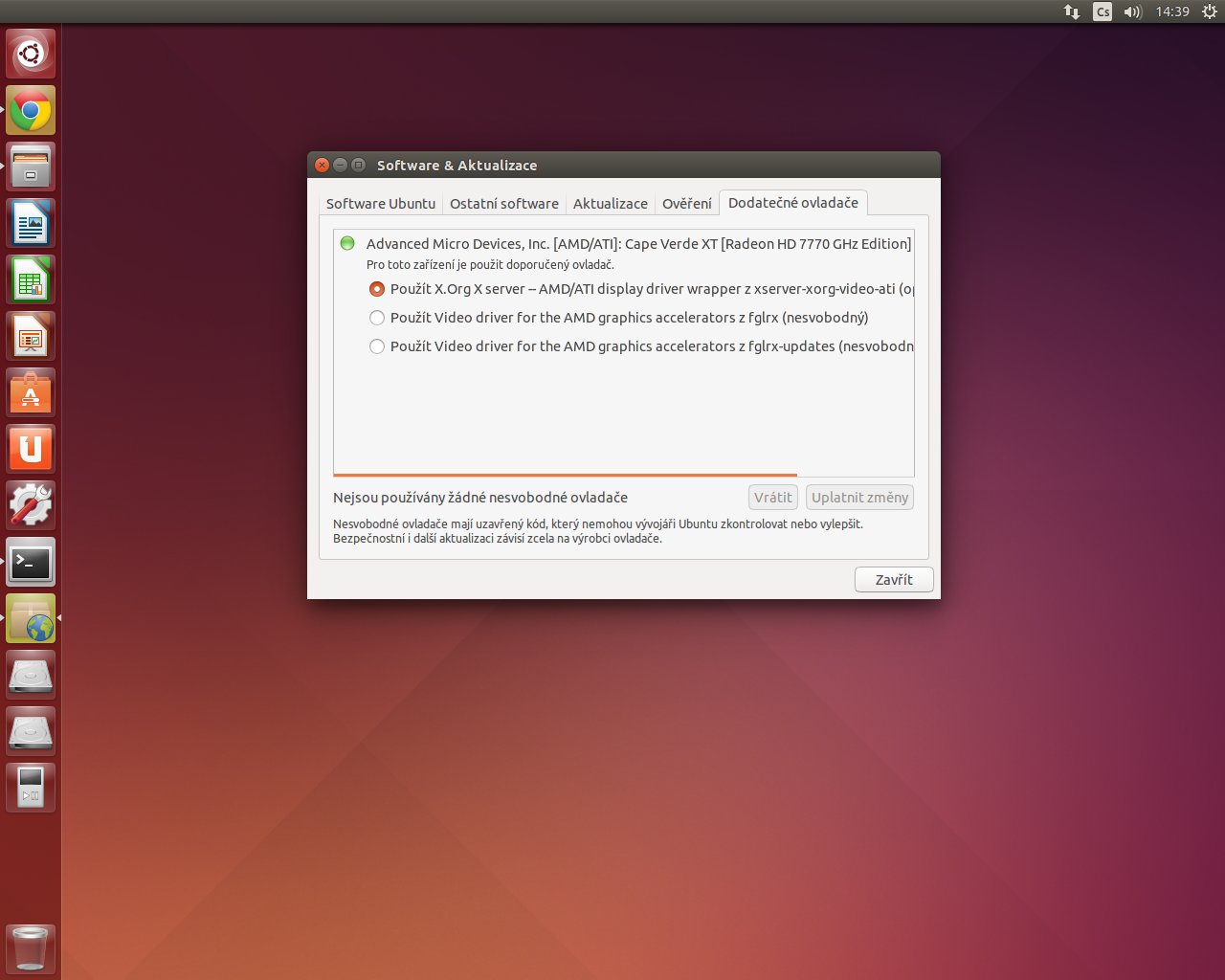Open the first hard drive icon

click(x=31, y=675)
